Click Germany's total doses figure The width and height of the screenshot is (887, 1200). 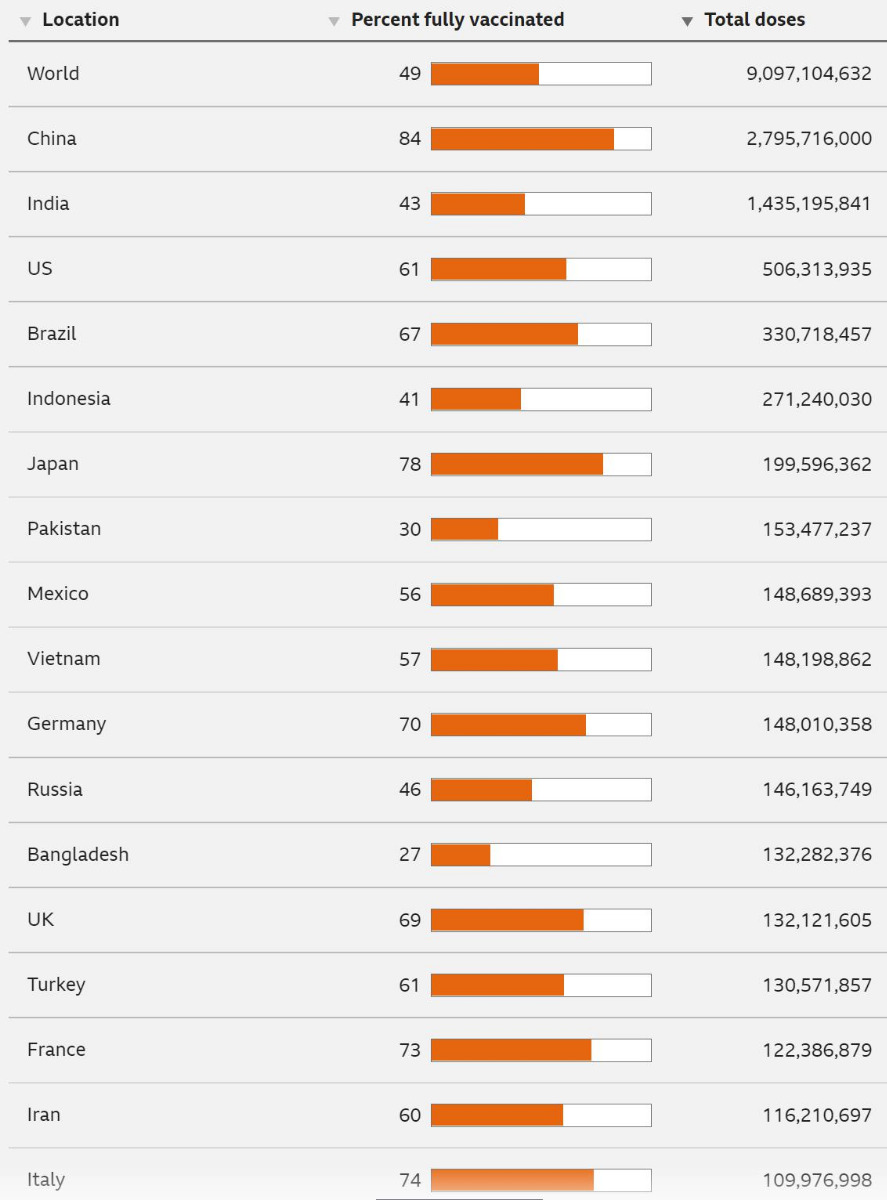pyautogui.click(x=816, y=724)
